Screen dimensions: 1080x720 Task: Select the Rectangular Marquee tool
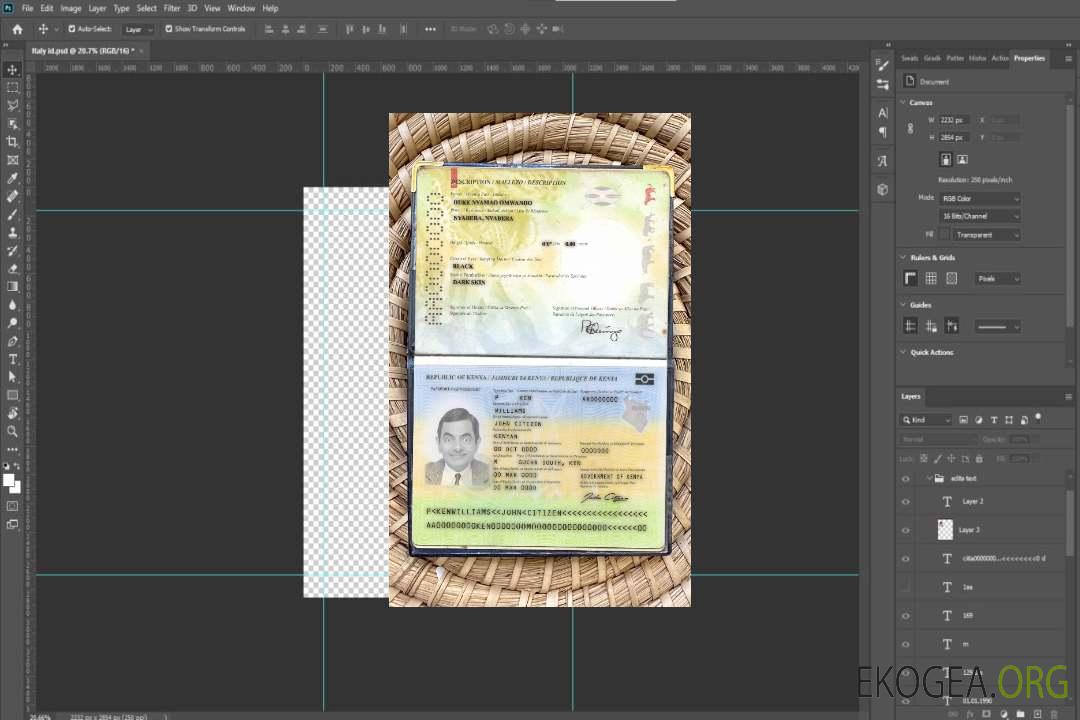(12, 88)
